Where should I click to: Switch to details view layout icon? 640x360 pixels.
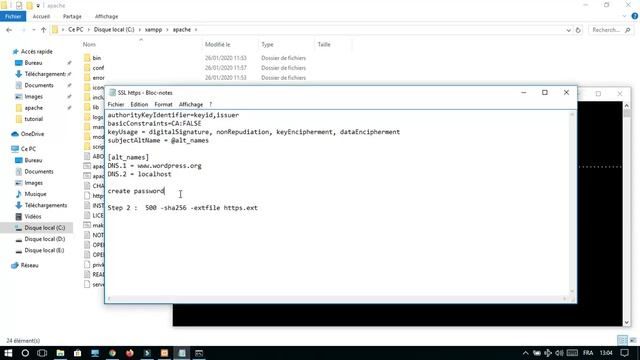click(622, 340)
